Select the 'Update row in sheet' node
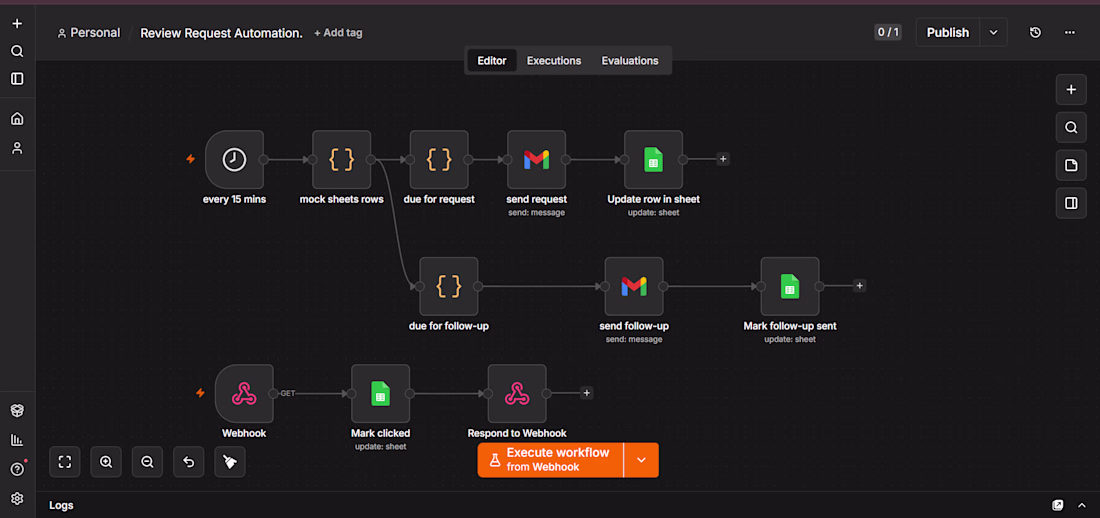This screenshot has width=1100, height=518. [654, 159]
